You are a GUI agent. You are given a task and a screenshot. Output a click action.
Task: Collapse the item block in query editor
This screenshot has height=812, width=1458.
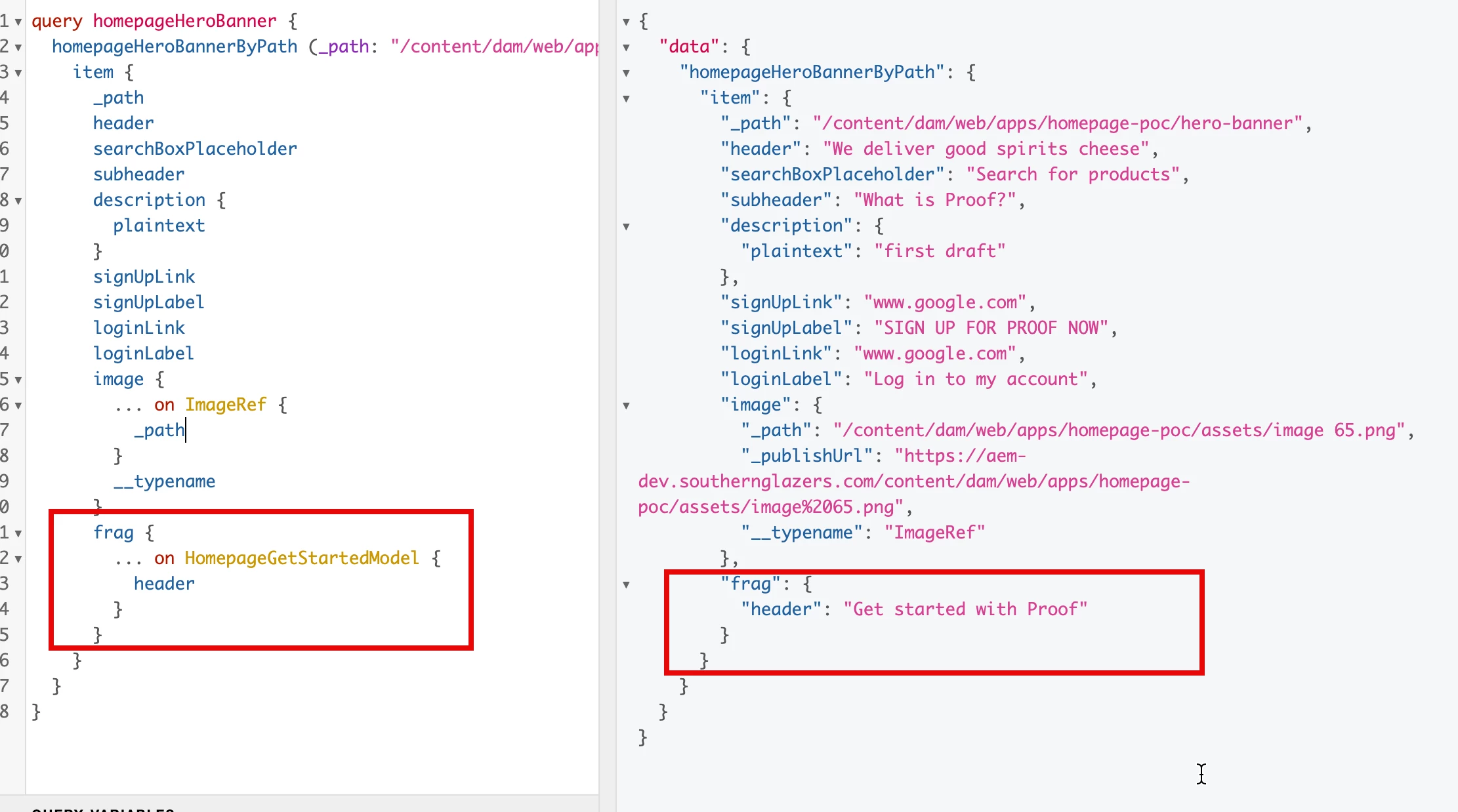(18, 73)
